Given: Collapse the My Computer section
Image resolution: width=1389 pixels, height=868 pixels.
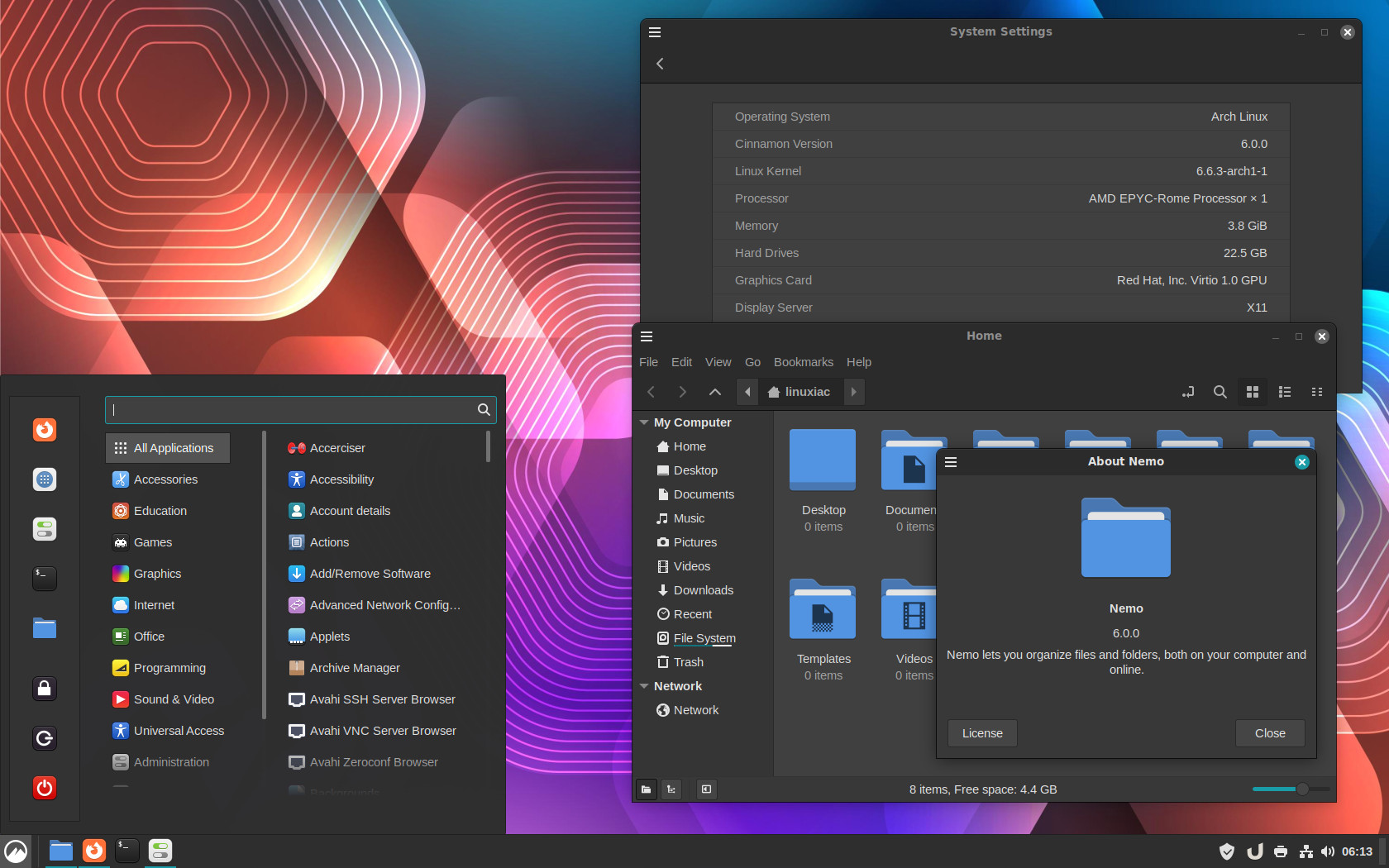Looking at the screenshot, I should click(644, 422).
